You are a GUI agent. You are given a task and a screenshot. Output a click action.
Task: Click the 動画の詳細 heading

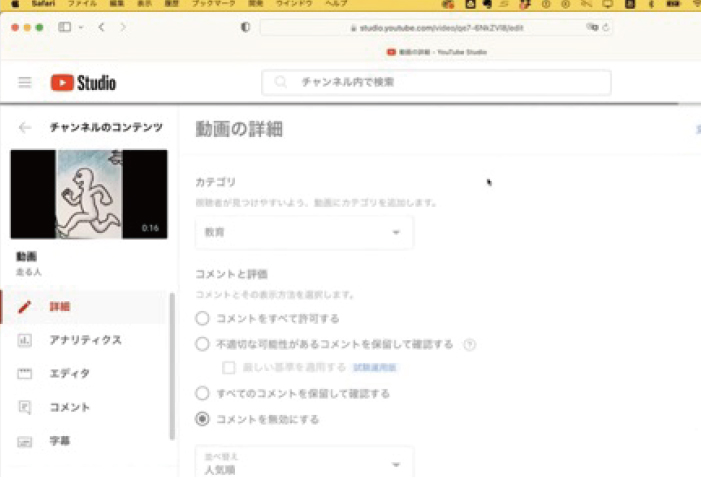(x=239, y=129)
